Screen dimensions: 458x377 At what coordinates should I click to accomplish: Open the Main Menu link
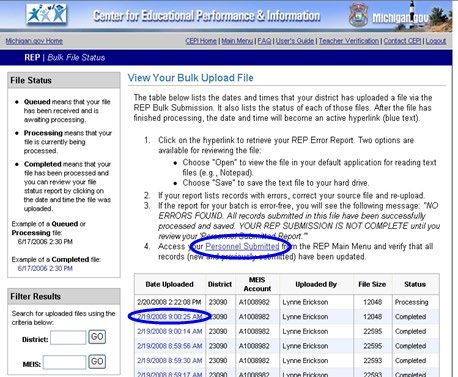[237, 41]
